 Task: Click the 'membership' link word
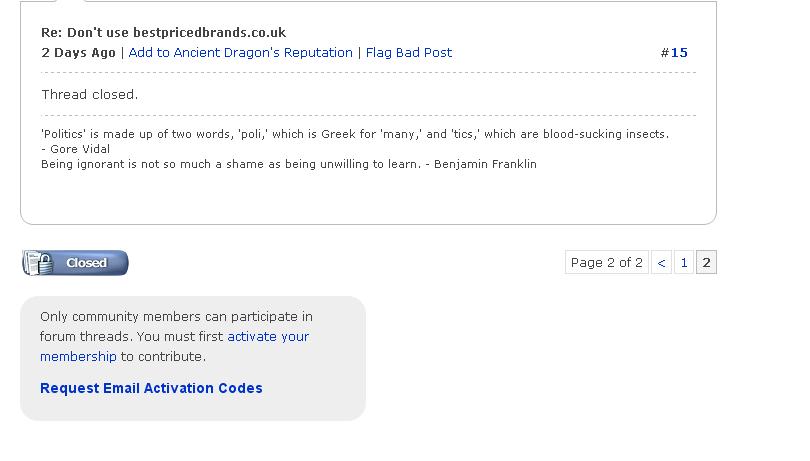[78, 357]
